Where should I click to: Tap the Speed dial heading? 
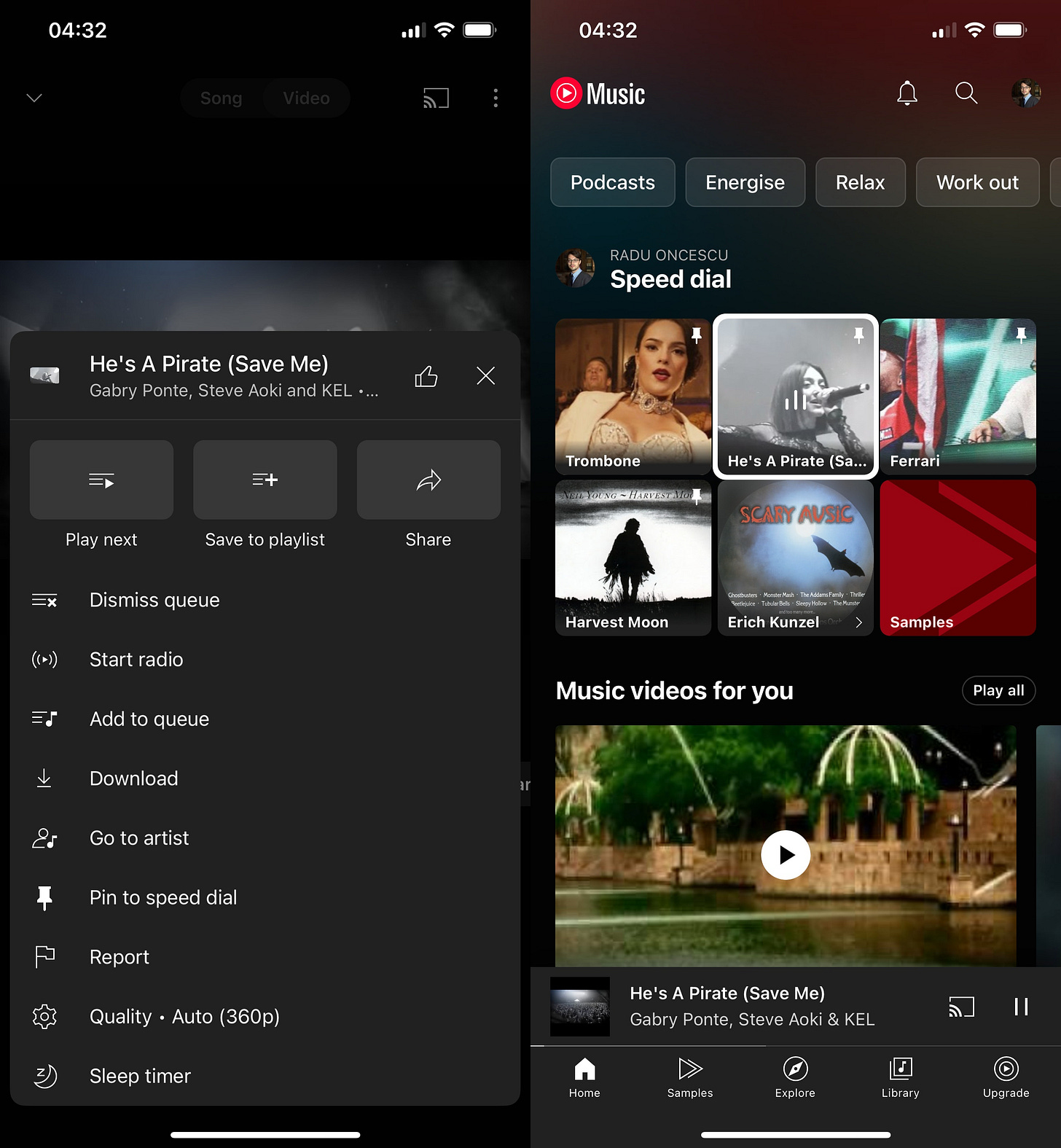[x=670, y=279]
